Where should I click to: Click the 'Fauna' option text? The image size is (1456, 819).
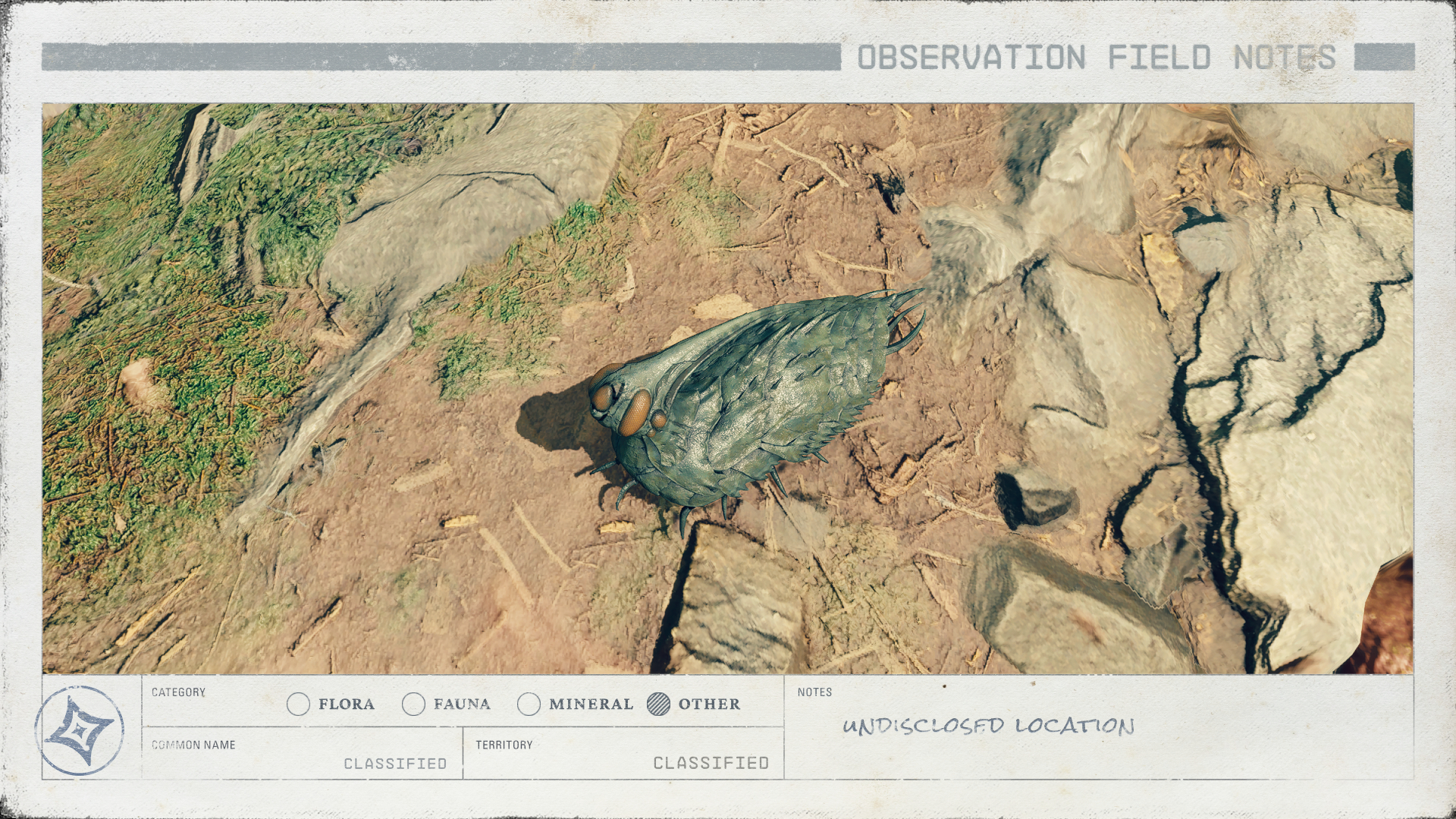coord(462,704)
